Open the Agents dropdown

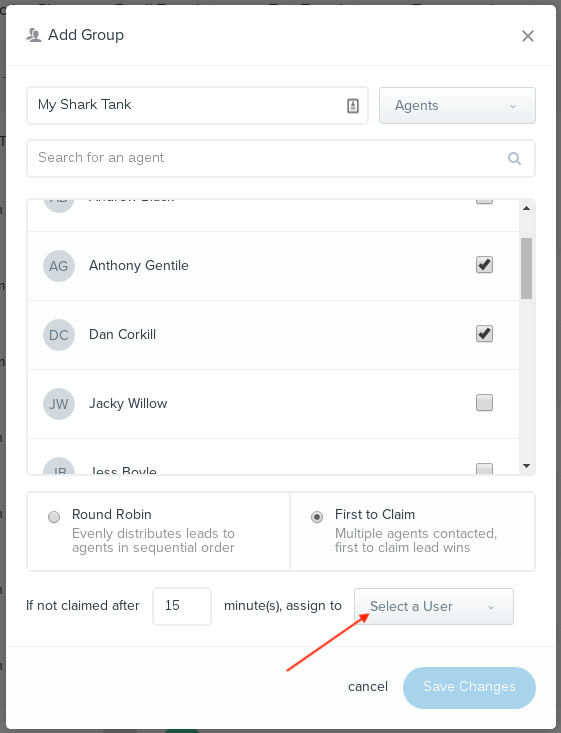(457, 106)
